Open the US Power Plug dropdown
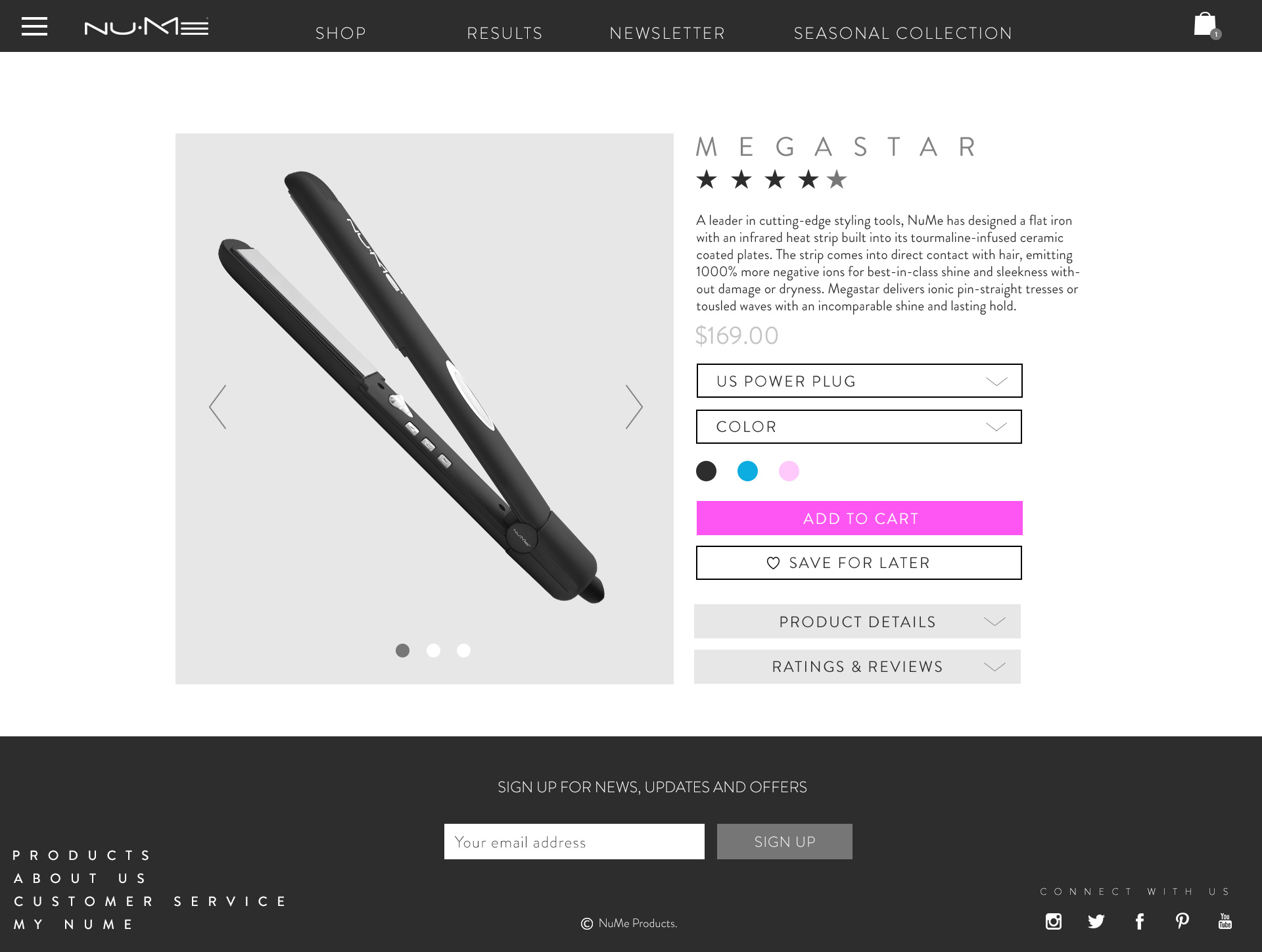This screenshot has width=1262, height=952. coord(859,381)
